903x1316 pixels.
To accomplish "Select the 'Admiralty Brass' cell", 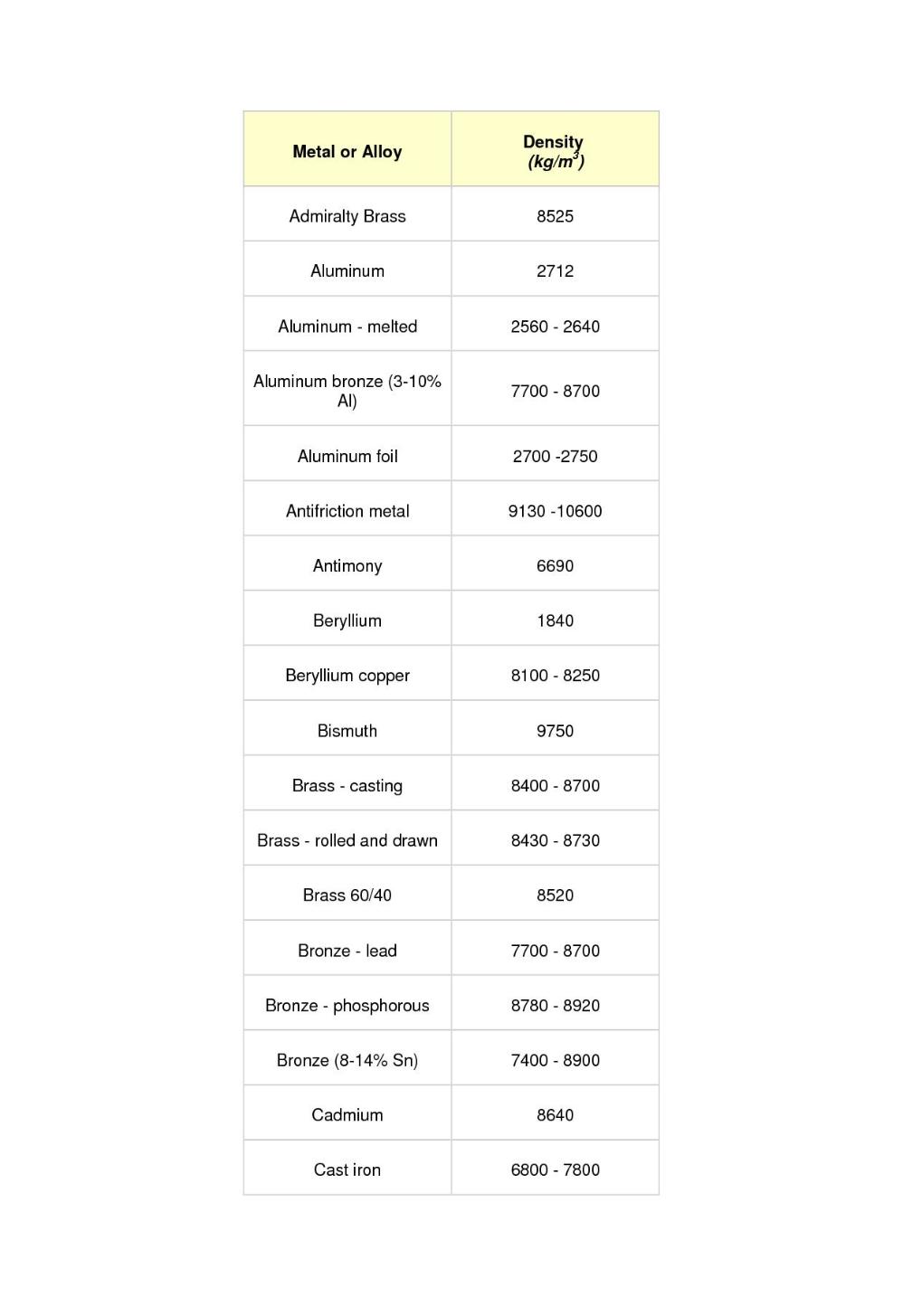I will [347, 216].
